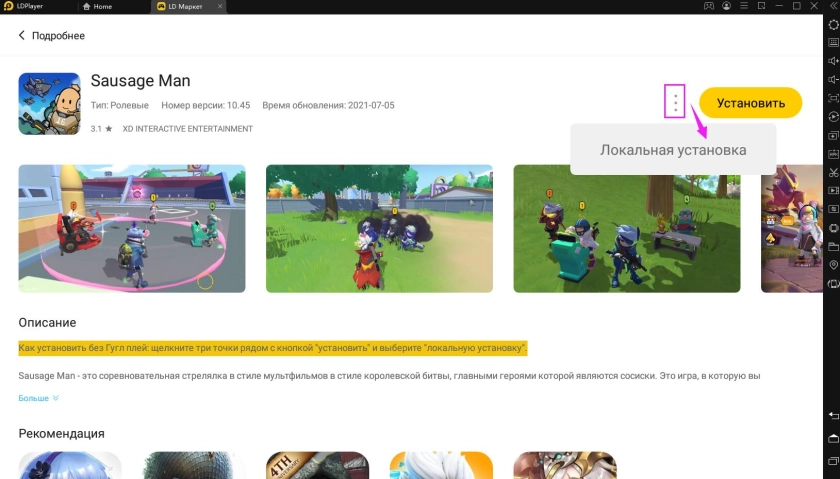840x479 pixels.
Task: Click Номер версии: 10.45 text
Action: point(206,106)
